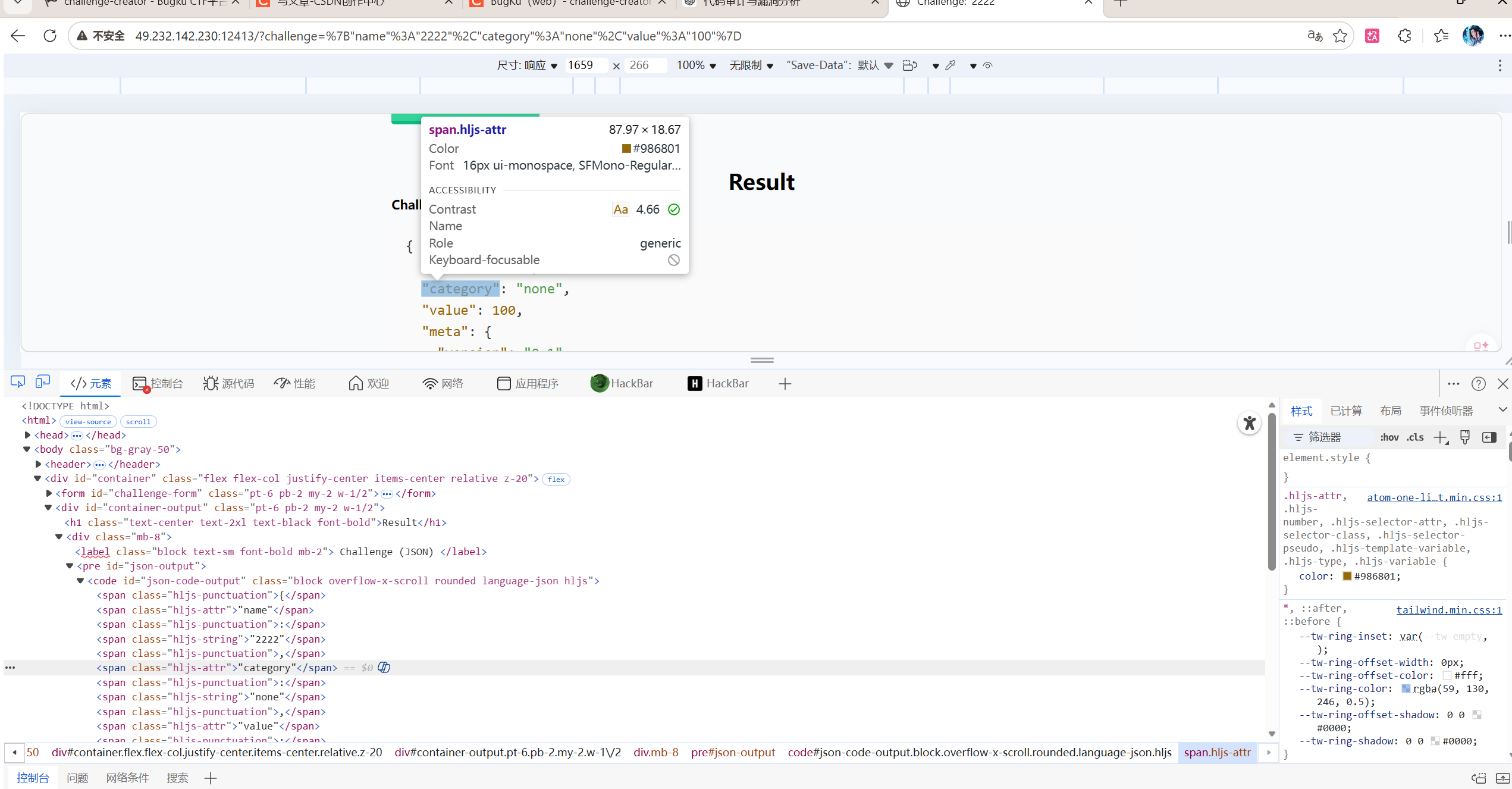Open the 100% zoom dropdown

(x=697, y=65)
